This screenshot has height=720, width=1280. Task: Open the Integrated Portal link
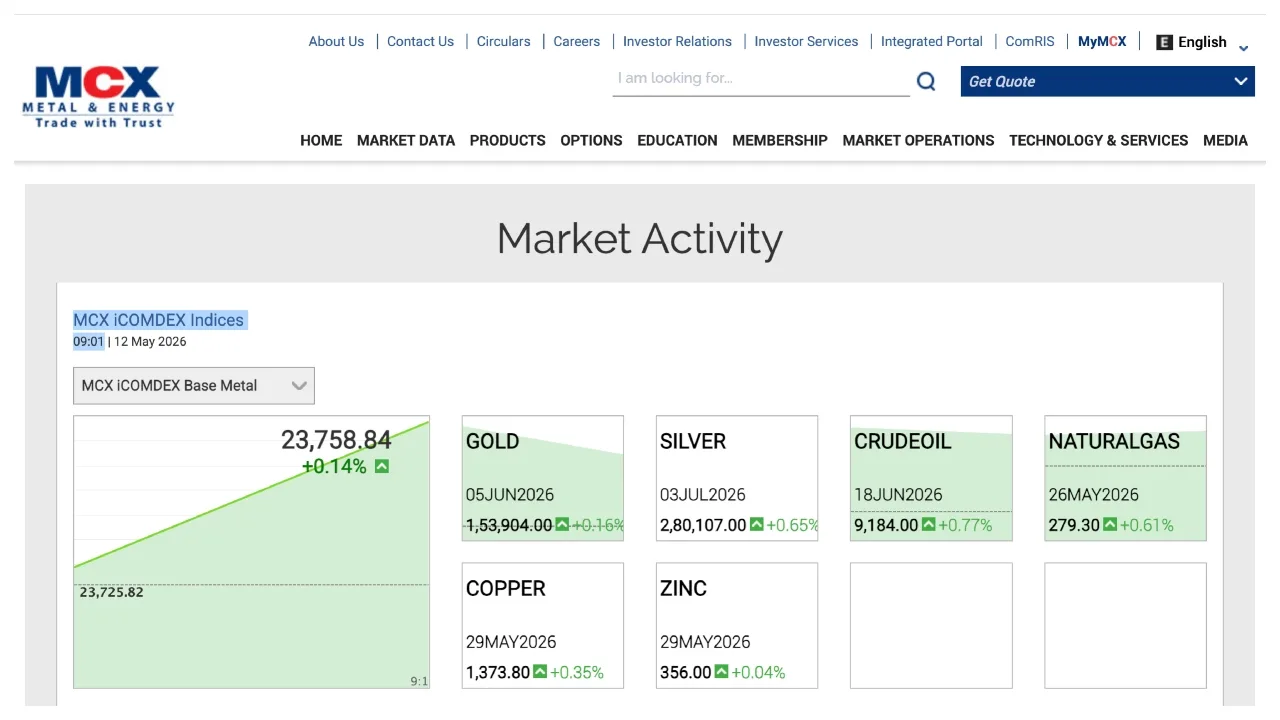932,42
